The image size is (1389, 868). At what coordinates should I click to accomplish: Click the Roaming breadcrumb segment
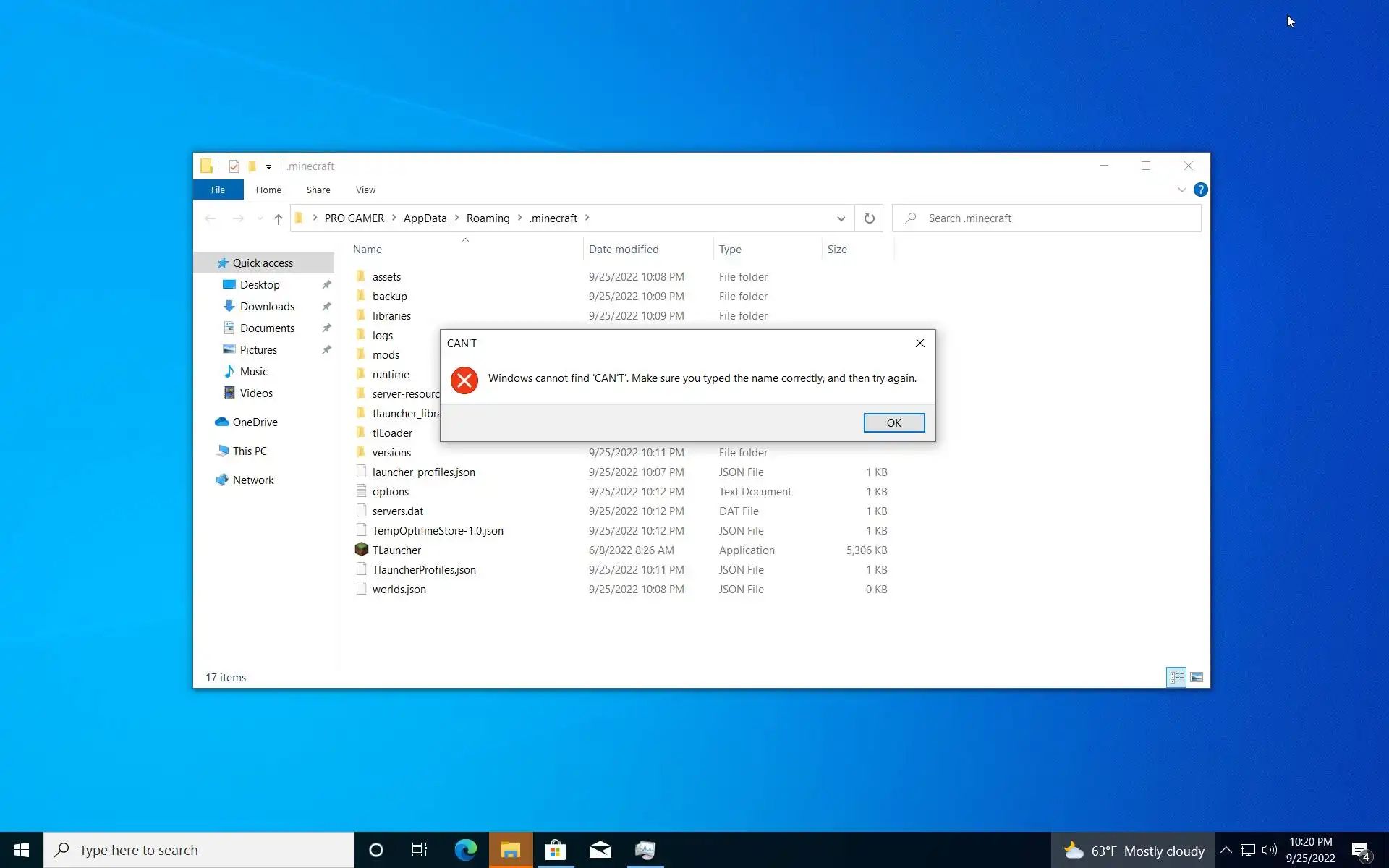[488, 218]
